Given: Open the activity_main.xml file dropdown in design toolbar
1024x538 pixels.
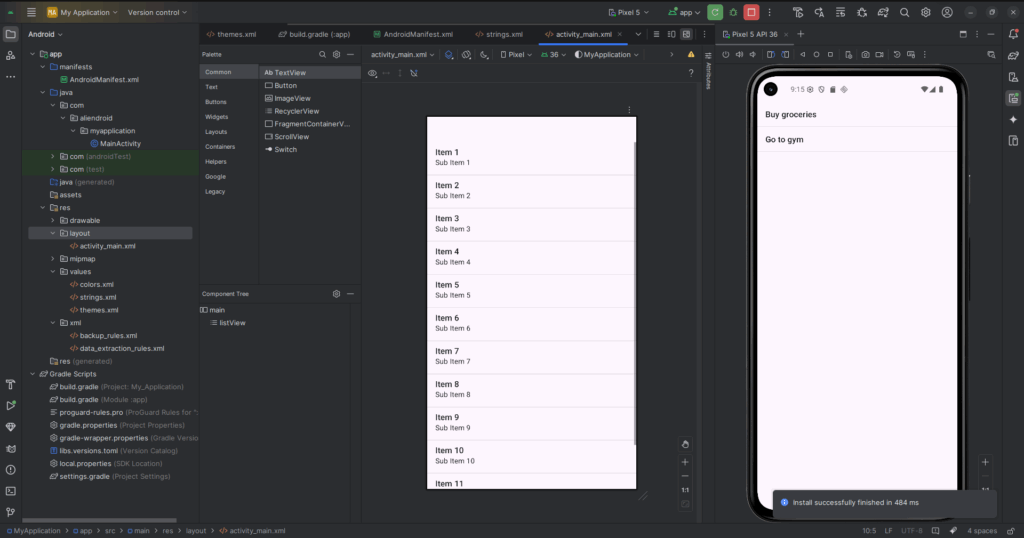Looking at the screenshot, I should tap(402, 55).
